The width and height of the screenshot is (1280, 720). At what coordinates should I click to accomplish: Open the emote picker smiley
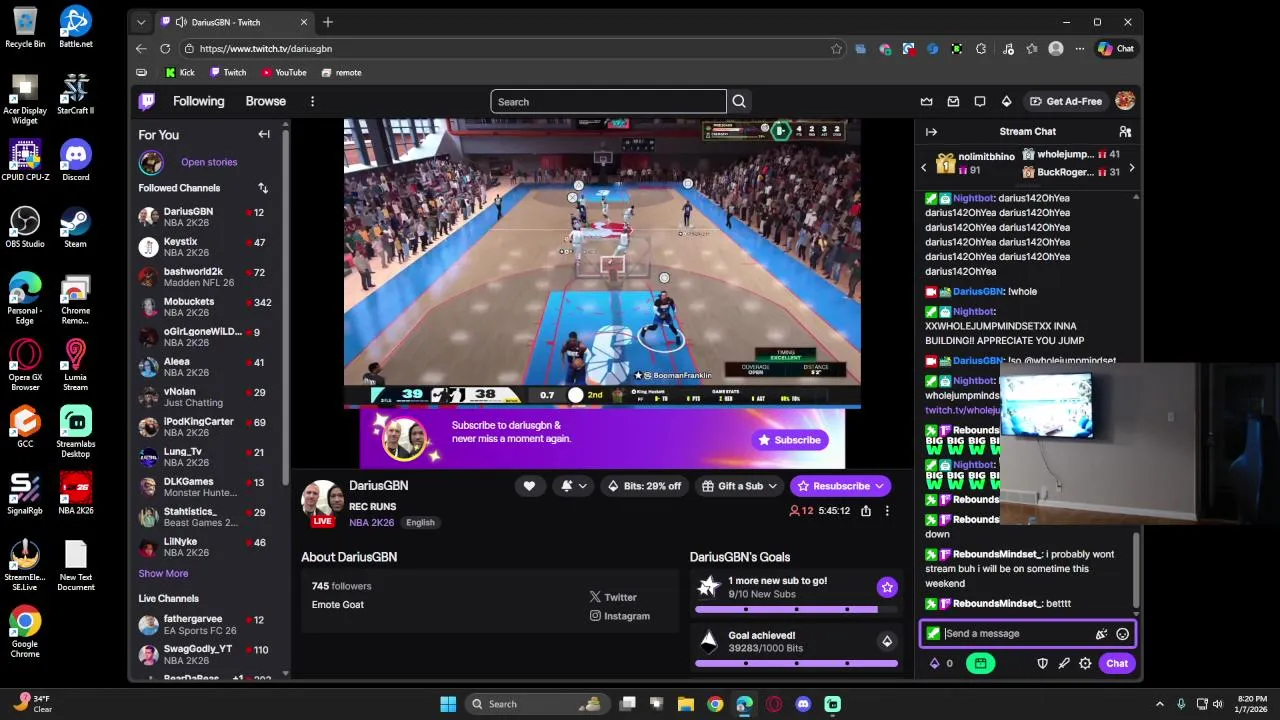coord(1122,634)
